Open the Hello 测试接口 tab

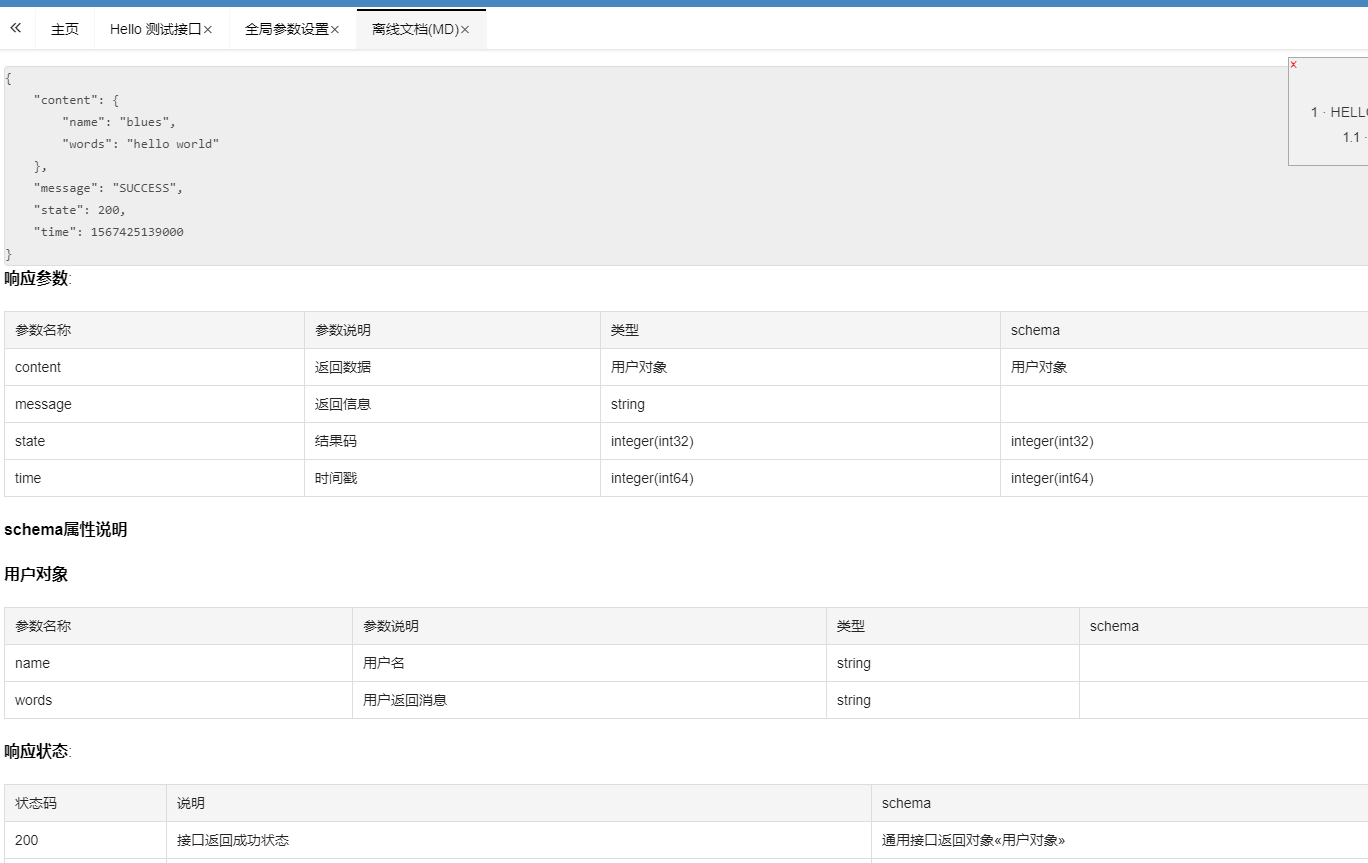click(x=155, y=29)
